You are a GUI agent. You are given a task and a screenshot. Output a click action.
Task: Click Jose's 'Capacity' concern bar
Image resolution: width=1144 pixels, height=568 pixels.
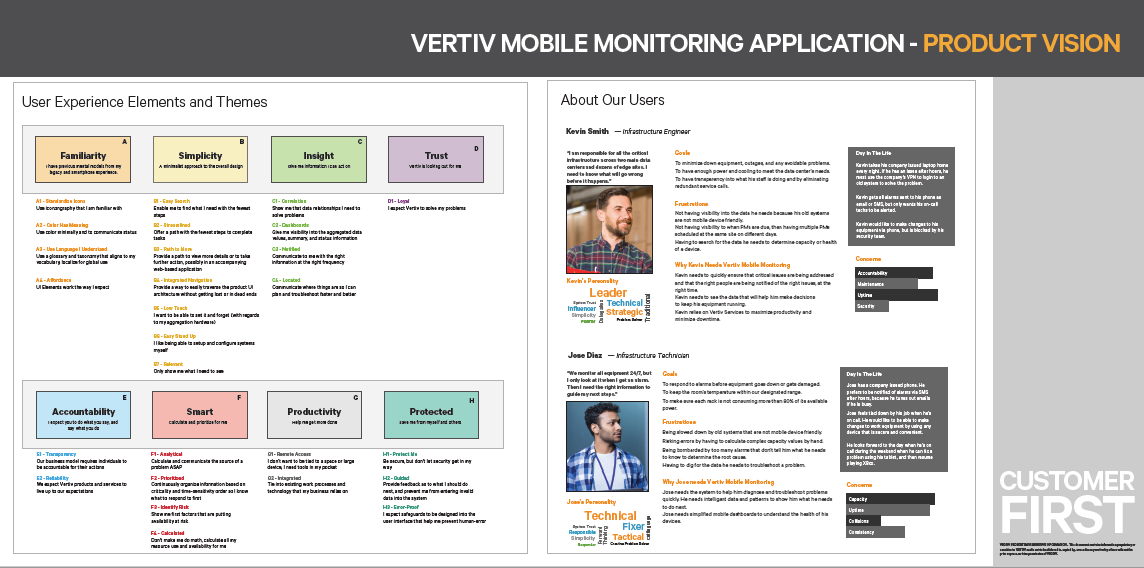(x=891, y=499)
